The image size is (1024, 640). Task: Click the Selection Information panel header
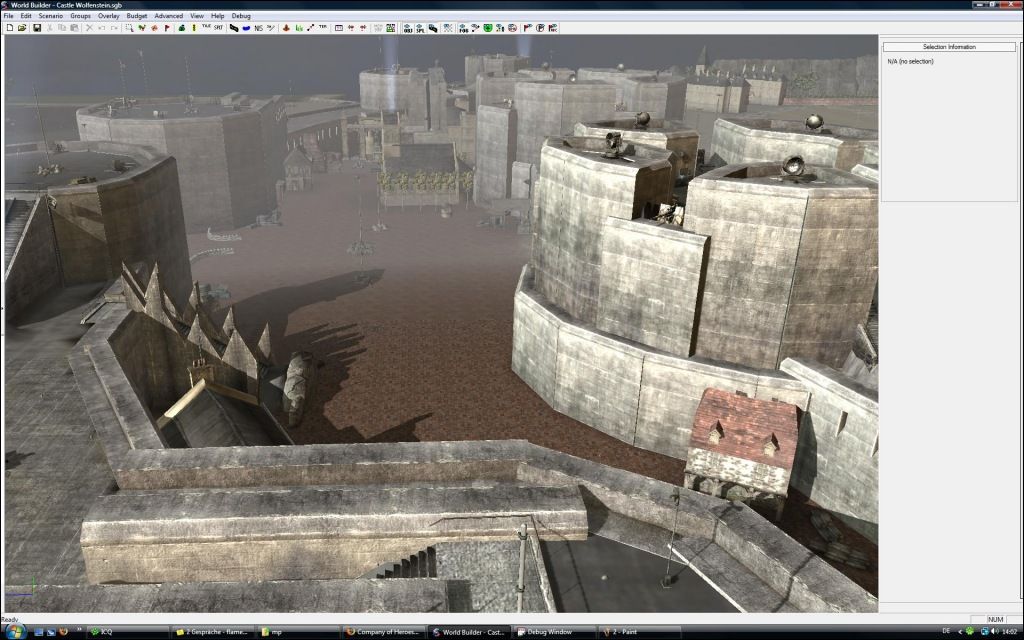[x=948, y=47]
